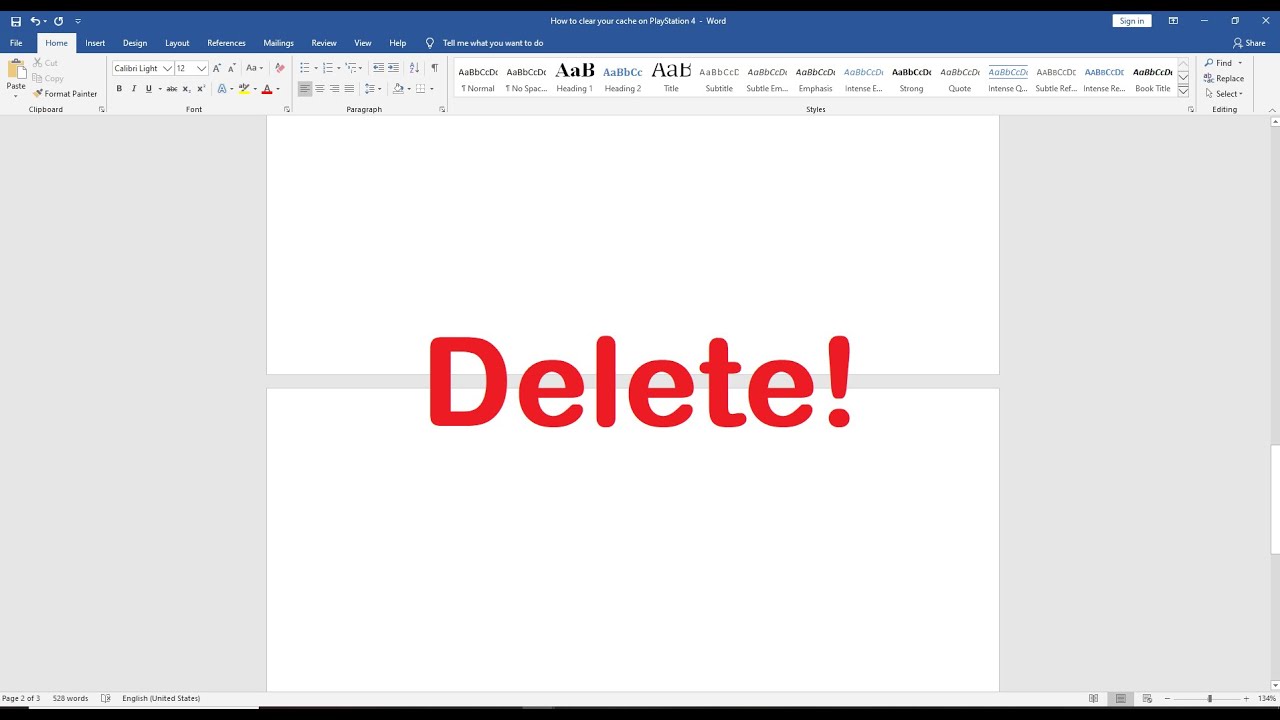Open the font size dropdown

click(x=201, y=68)
